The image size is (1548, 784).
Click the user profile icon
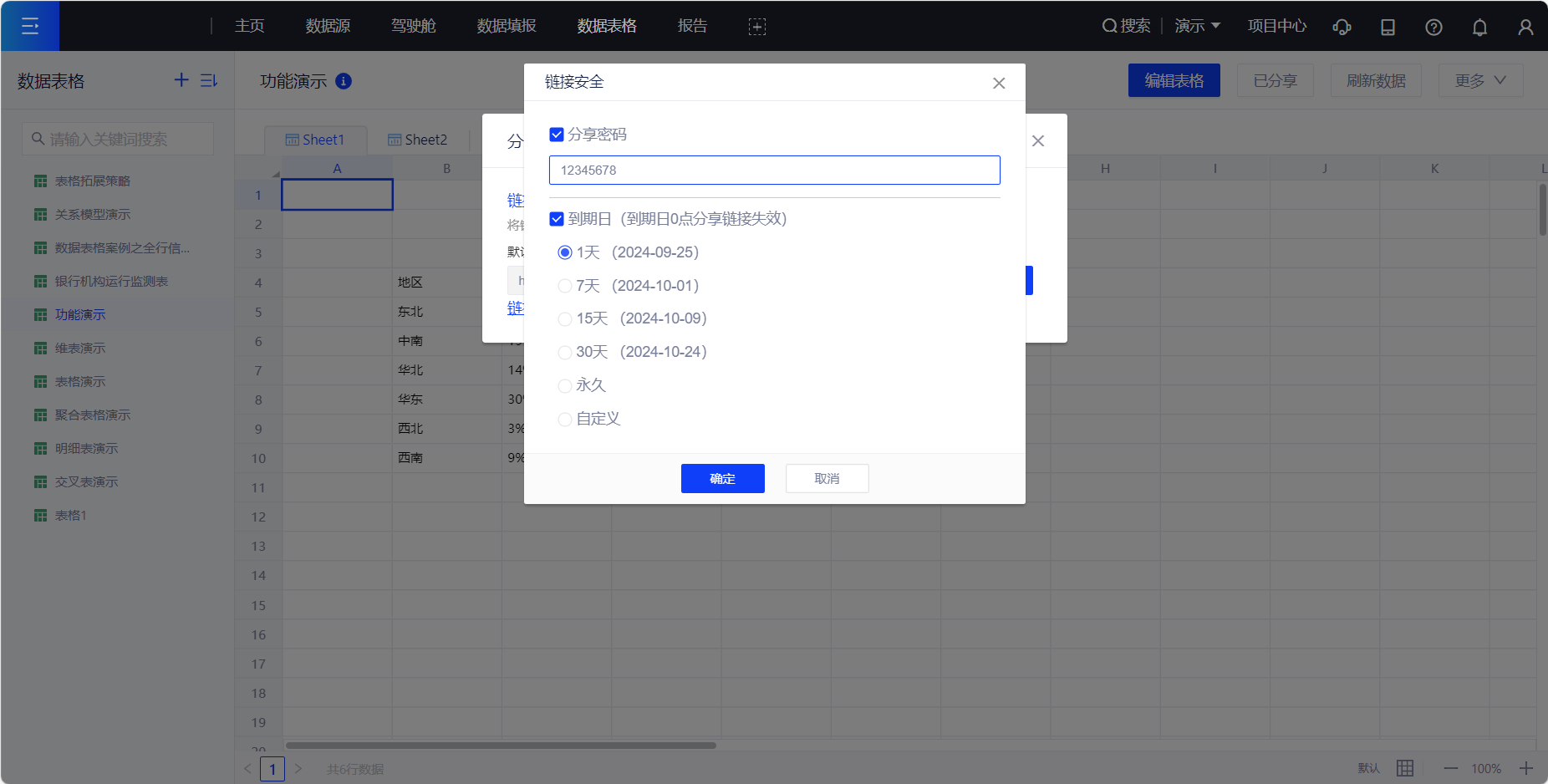pos(1525,27)
